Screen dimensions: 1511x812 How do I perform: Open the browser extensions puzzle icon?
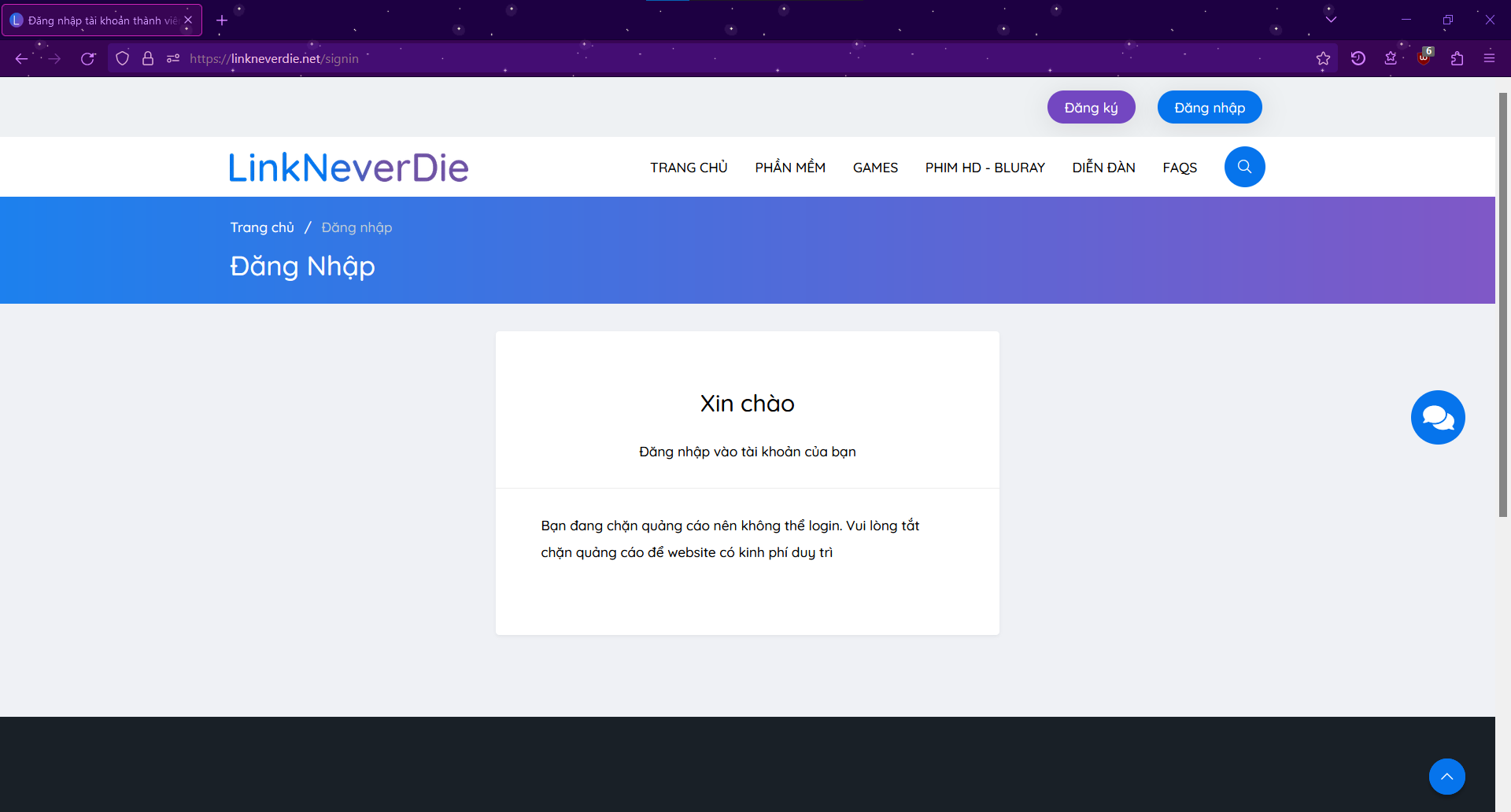click(1457, 58)
